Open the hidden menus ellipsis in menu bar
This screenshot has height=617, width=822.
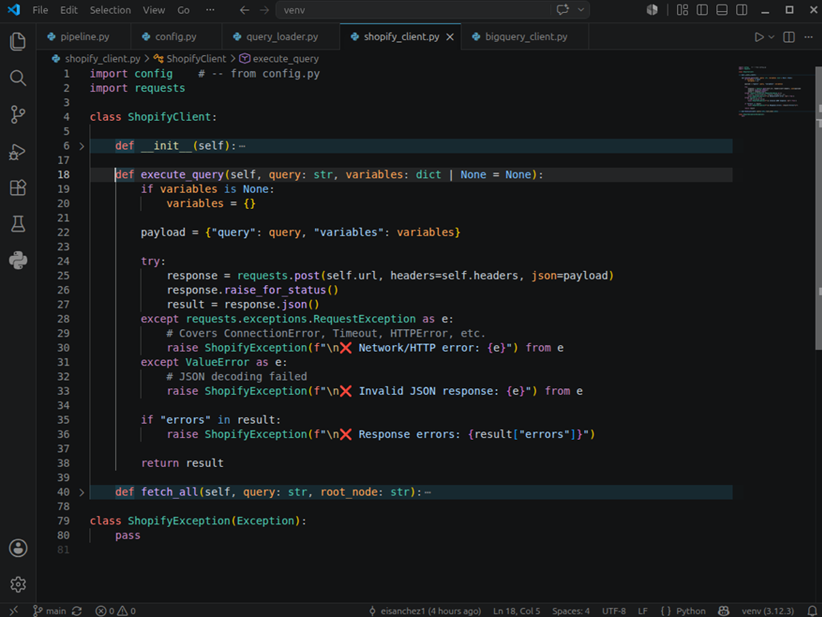click(x=210, y=10)
